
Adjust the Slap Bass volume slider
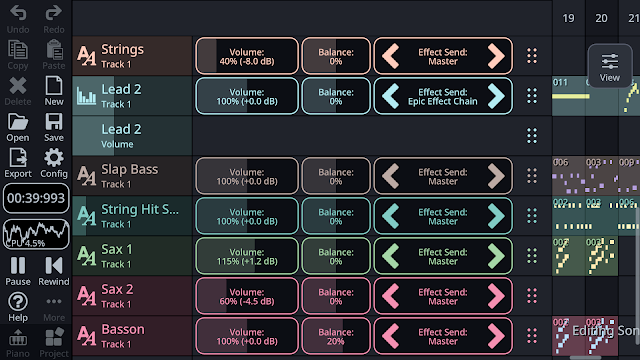(x=247, y=176)
